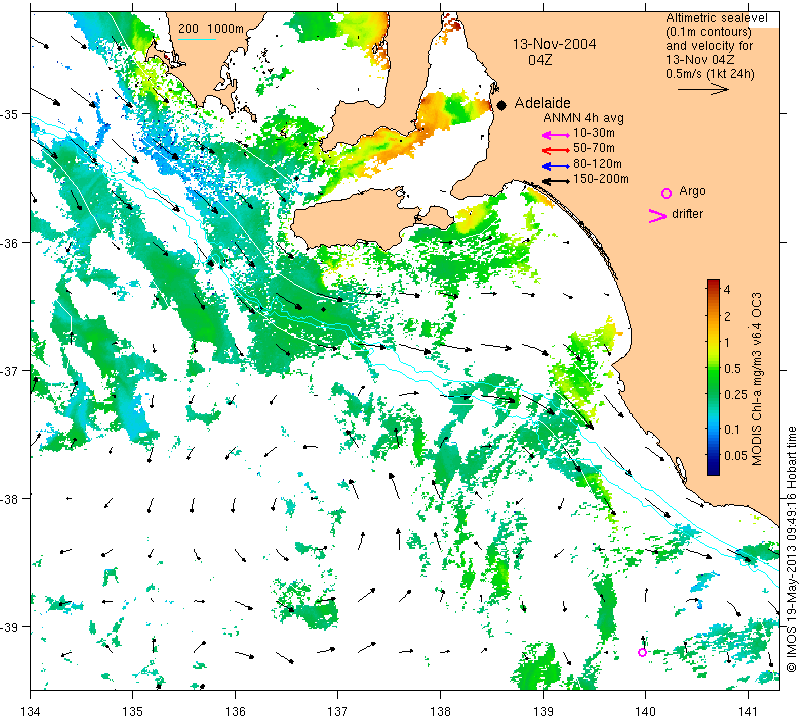Screen dimensions: 800x720
Task: Click the longitude axis label '140'
Action: 645,711
